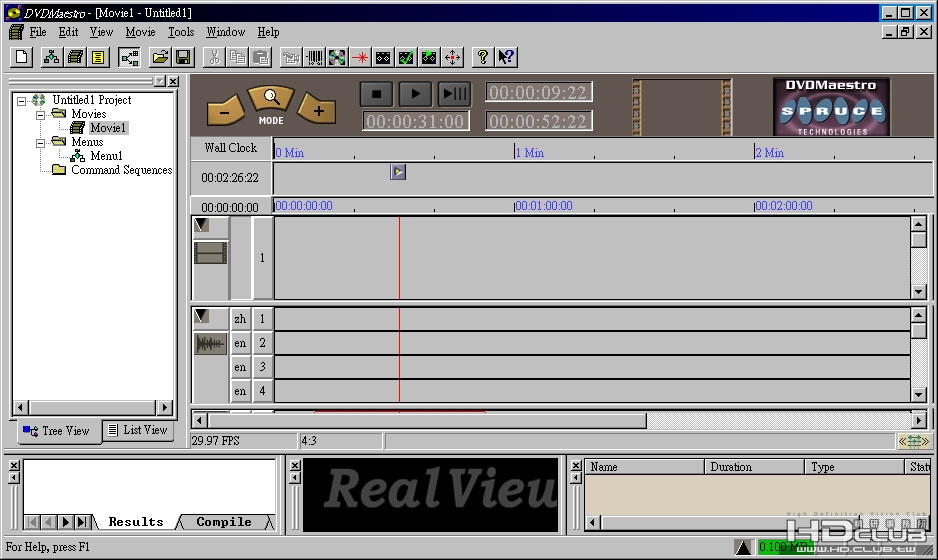Image resolution: width=938 pixels, height=560 pixels.
Task: Collapse the audio tracks disclosure triangle
Action: pos(202,316)
